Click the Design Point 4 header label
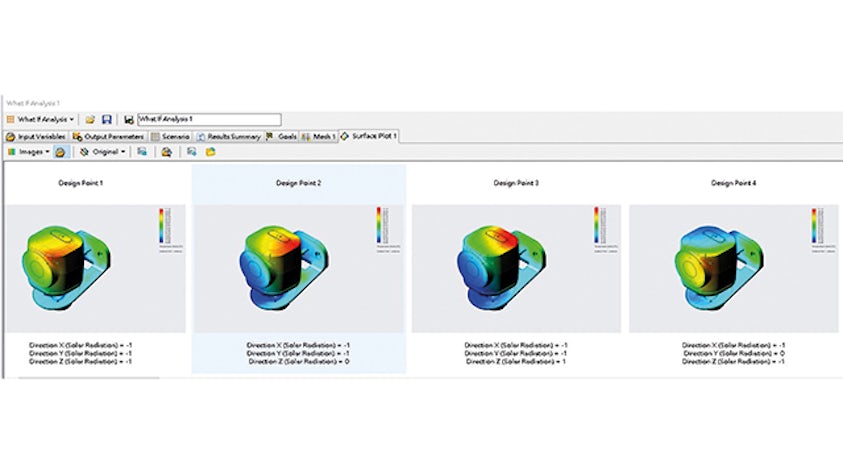Image resolution: width=843 pixels, height=474 pixels. tap(732, 183)
